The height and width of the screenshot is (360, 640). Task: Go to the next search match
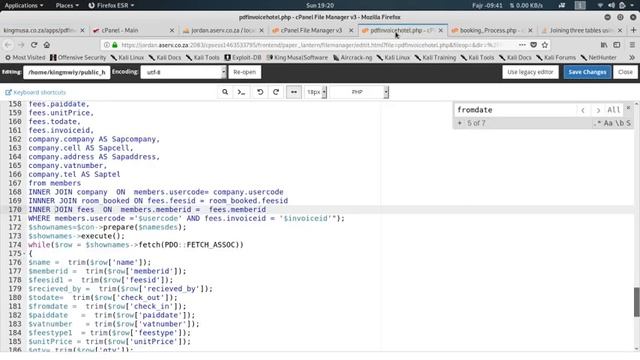tap(598, 110)
